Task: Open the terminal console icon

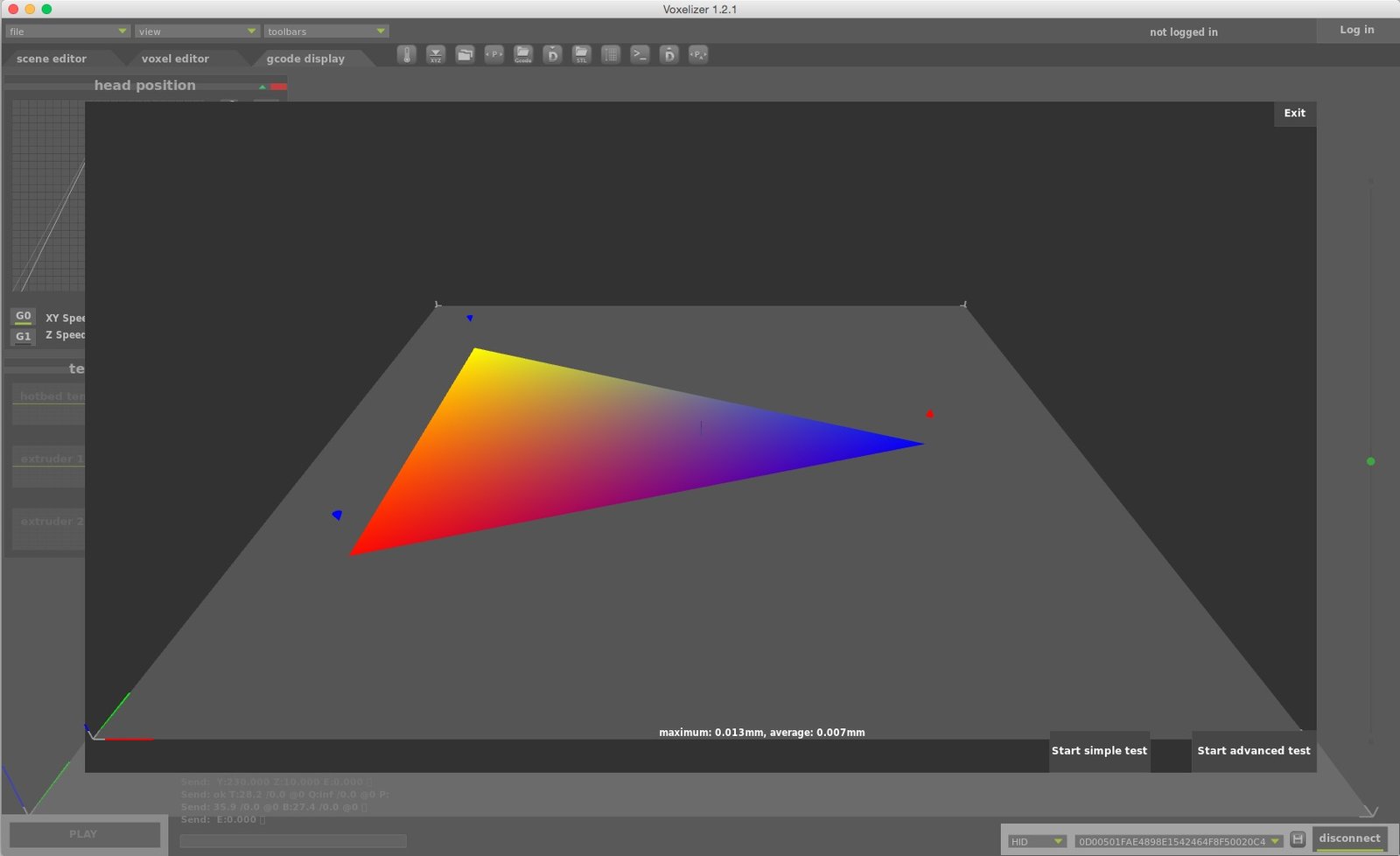Action: (640, 54)
